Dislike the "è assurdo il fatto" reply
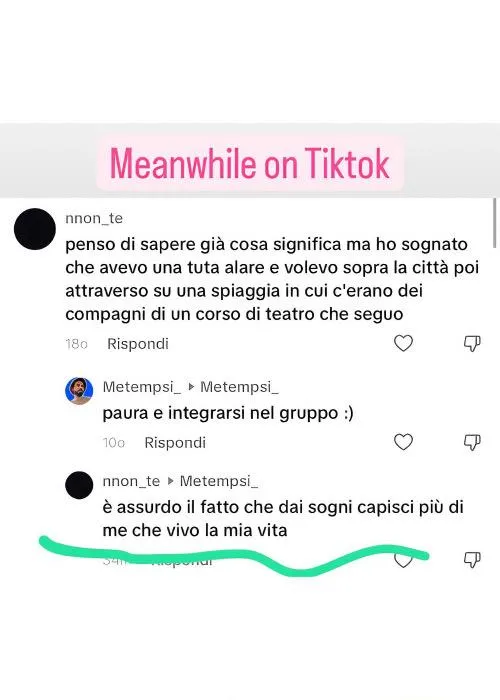 coord(472,559)
